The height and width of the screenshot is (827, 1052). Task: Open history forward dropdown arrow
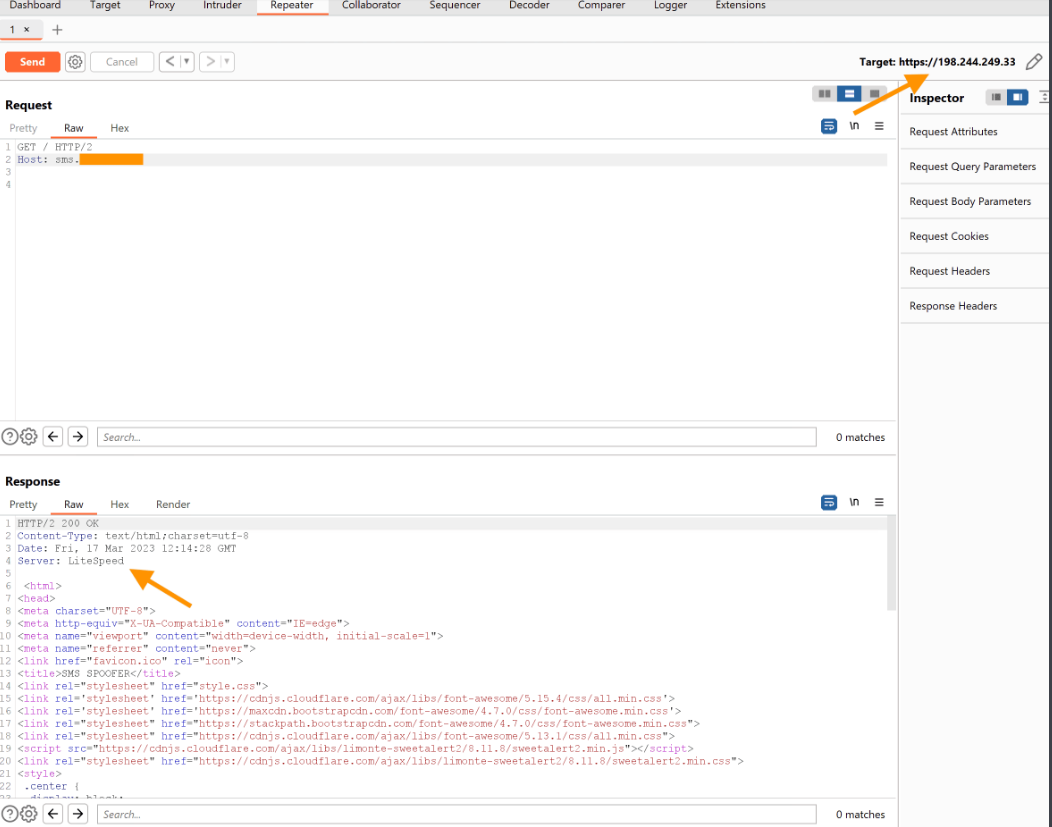point(227,62)
